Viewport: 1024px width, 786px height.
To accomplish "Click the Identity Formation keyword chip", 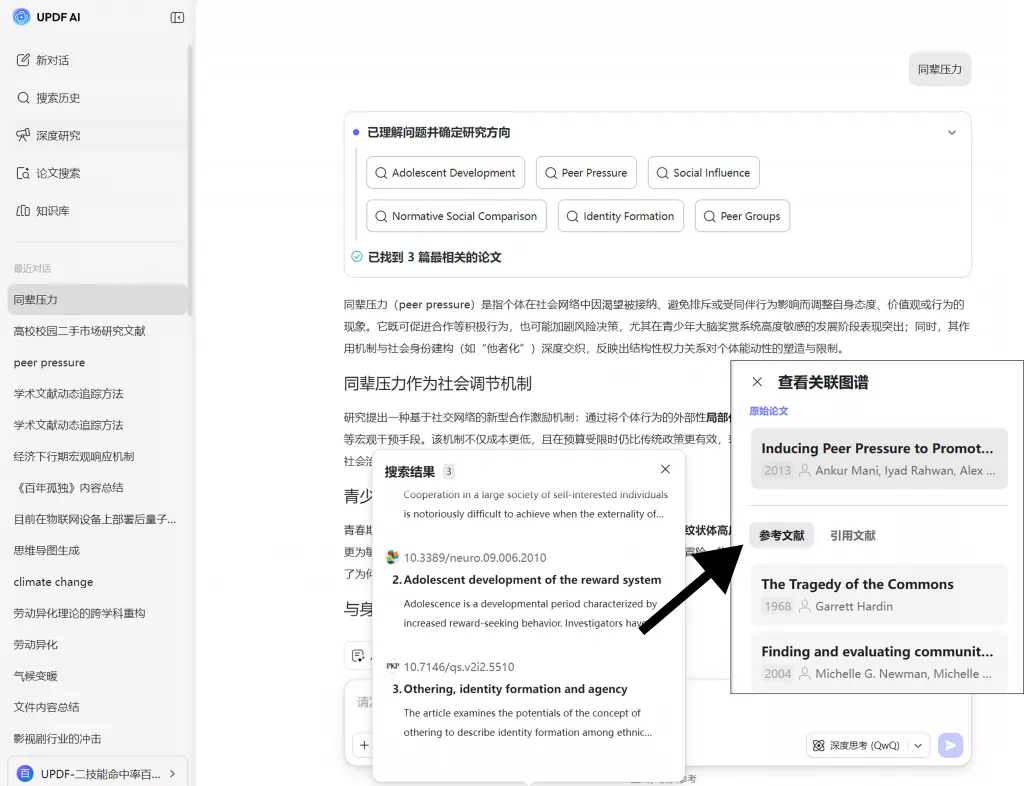I will (620, 216).
